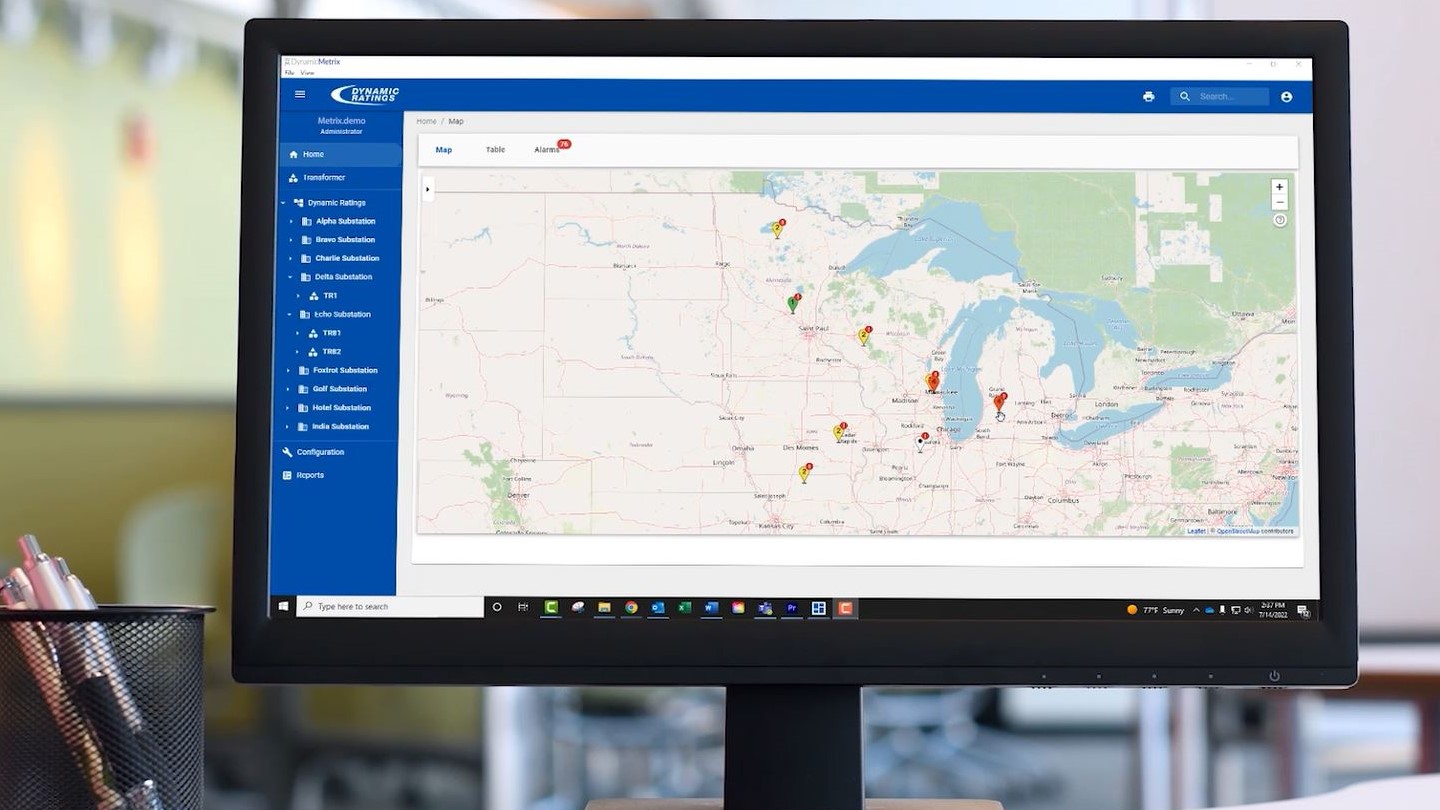The image size is (1440, 810).
Task: Click the Windows taskbar search box
Action: pos(390,607)
